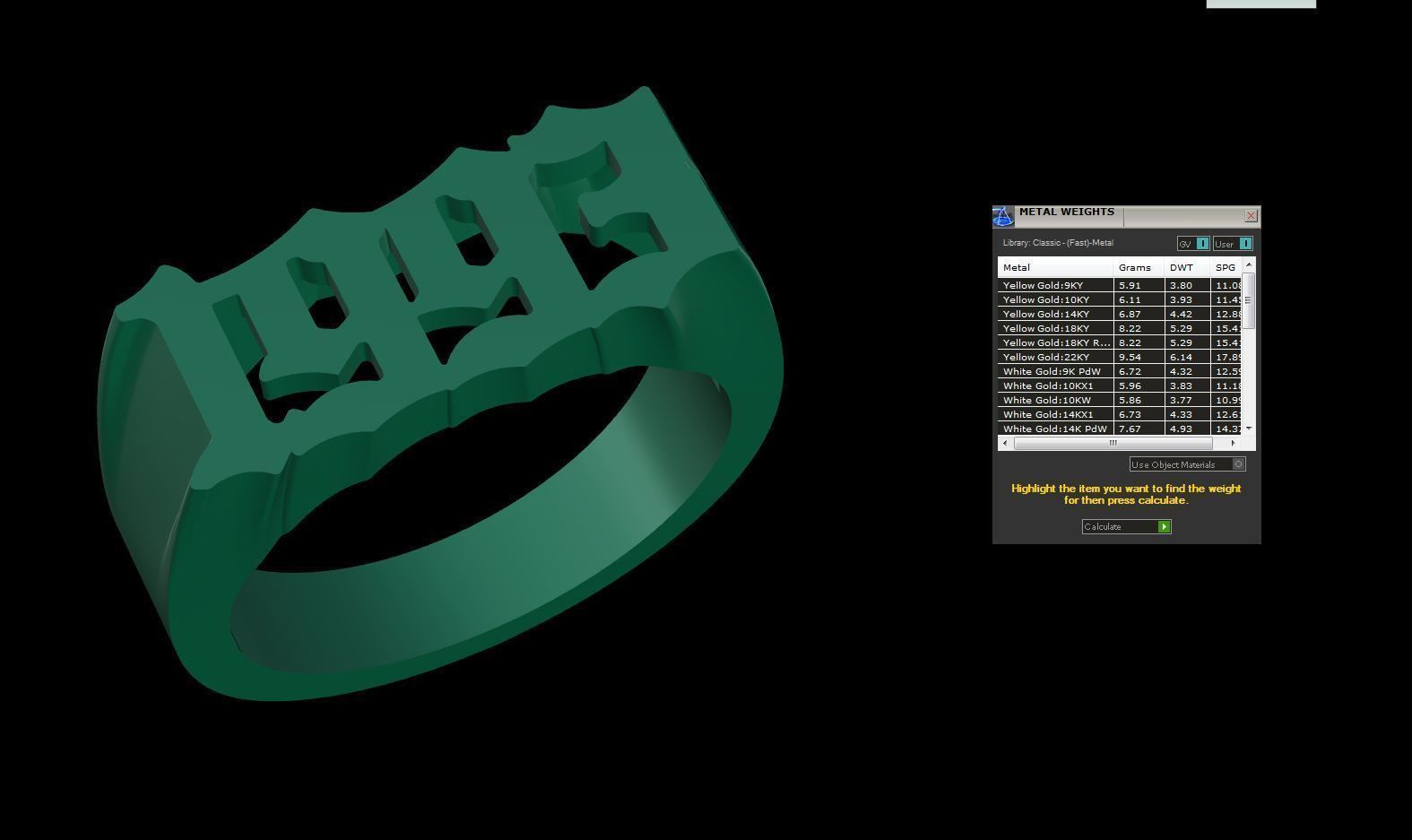Sort by the Grams column header

pos(1139,267)
